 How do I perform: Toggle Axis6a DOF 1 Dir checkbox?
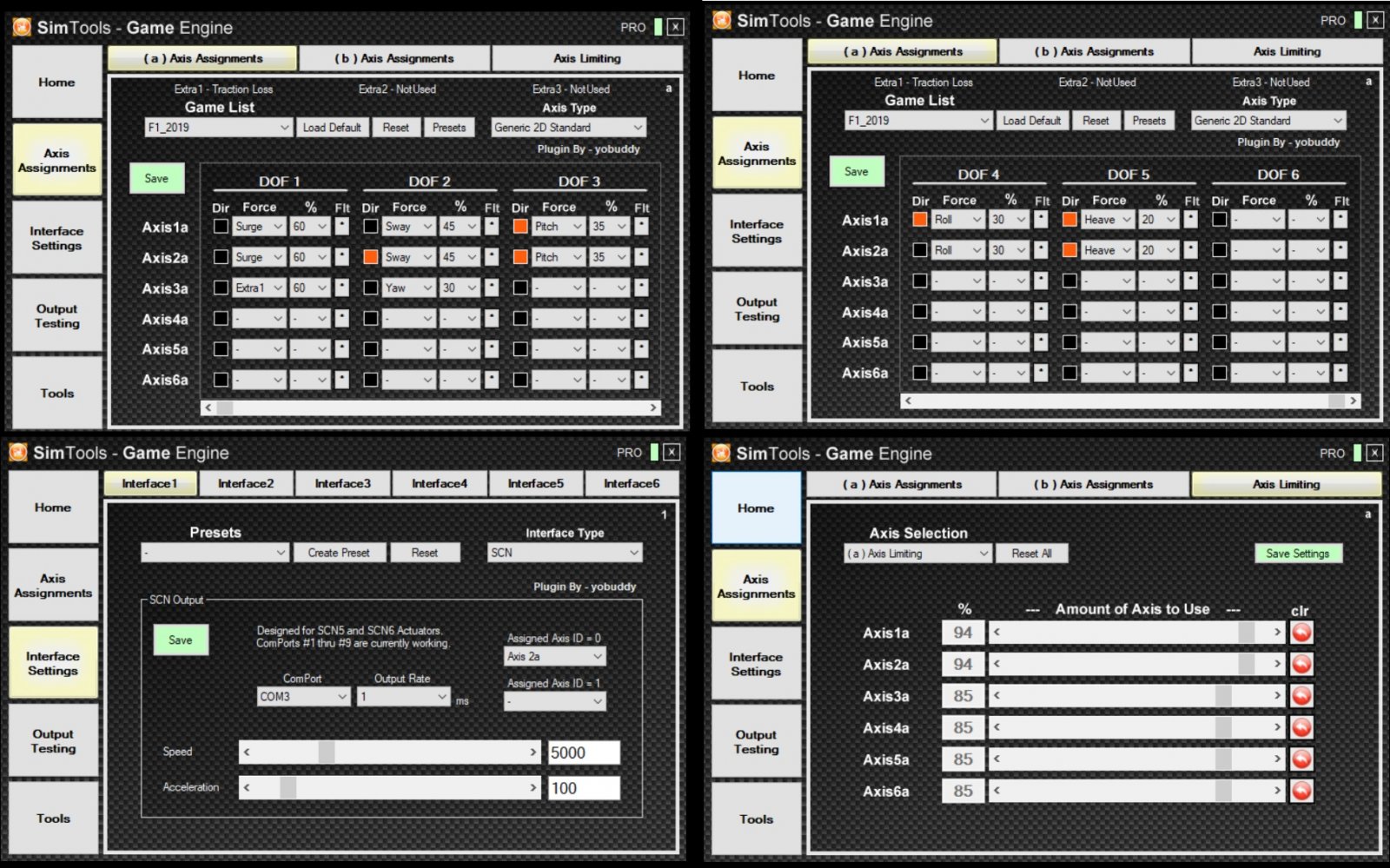[x=221, y=380]
